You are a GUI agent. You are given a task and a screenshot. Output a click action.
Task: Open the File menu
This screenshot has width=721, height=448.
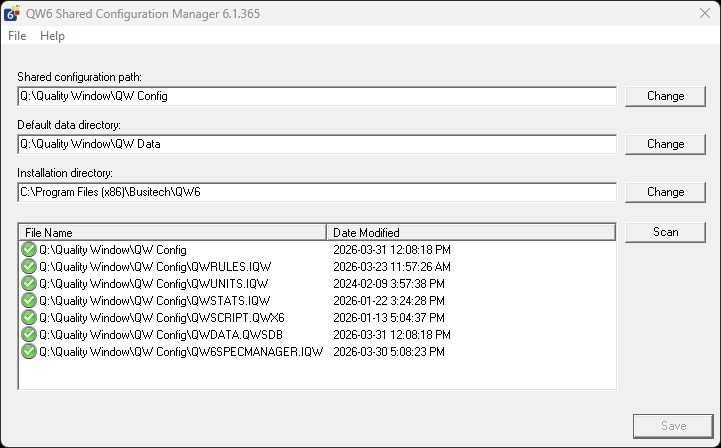click(x=17, y=36)
